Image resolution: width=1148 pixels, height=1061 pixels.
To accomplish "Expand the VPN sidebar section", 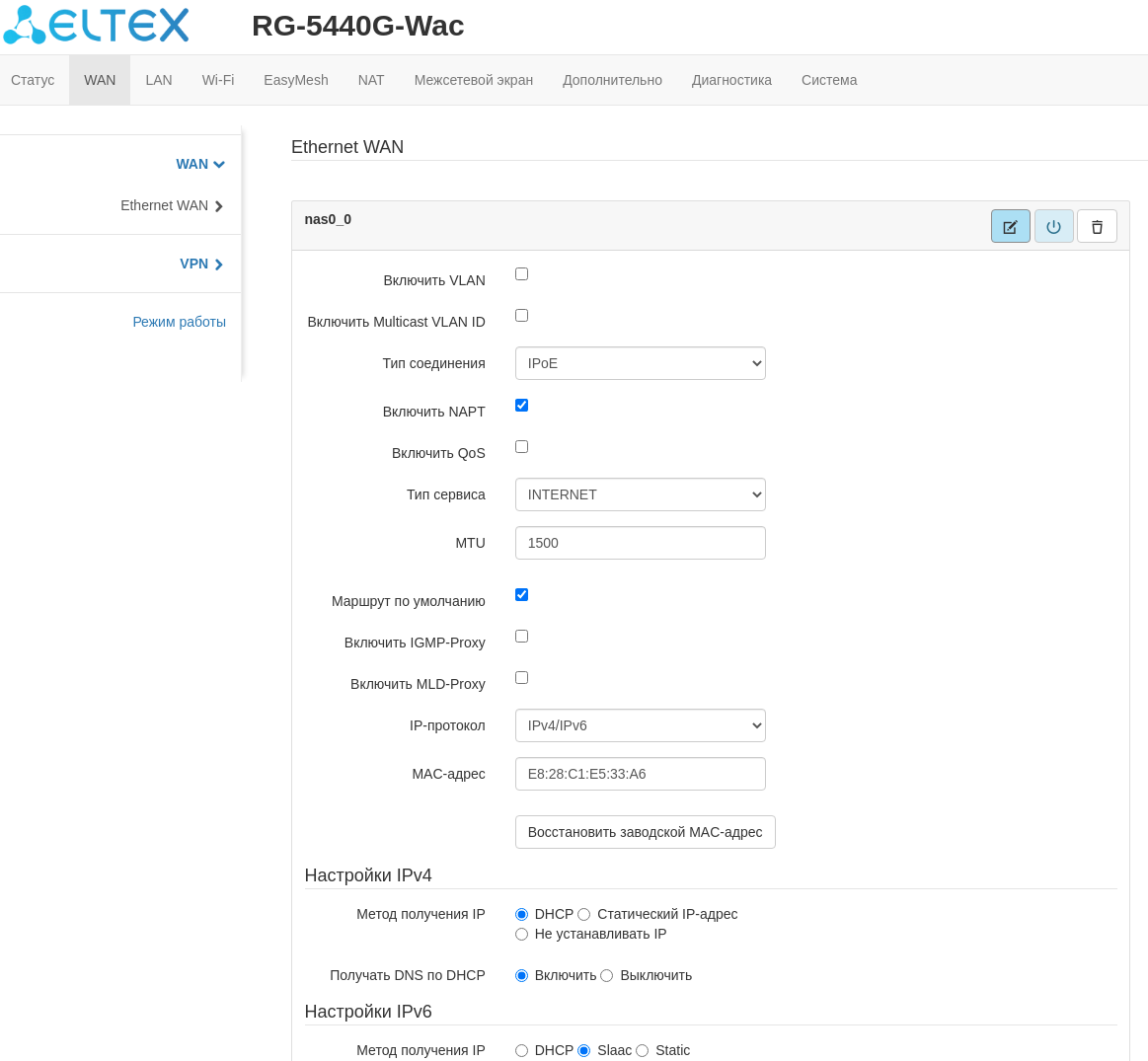I will [x=200, y=264].
